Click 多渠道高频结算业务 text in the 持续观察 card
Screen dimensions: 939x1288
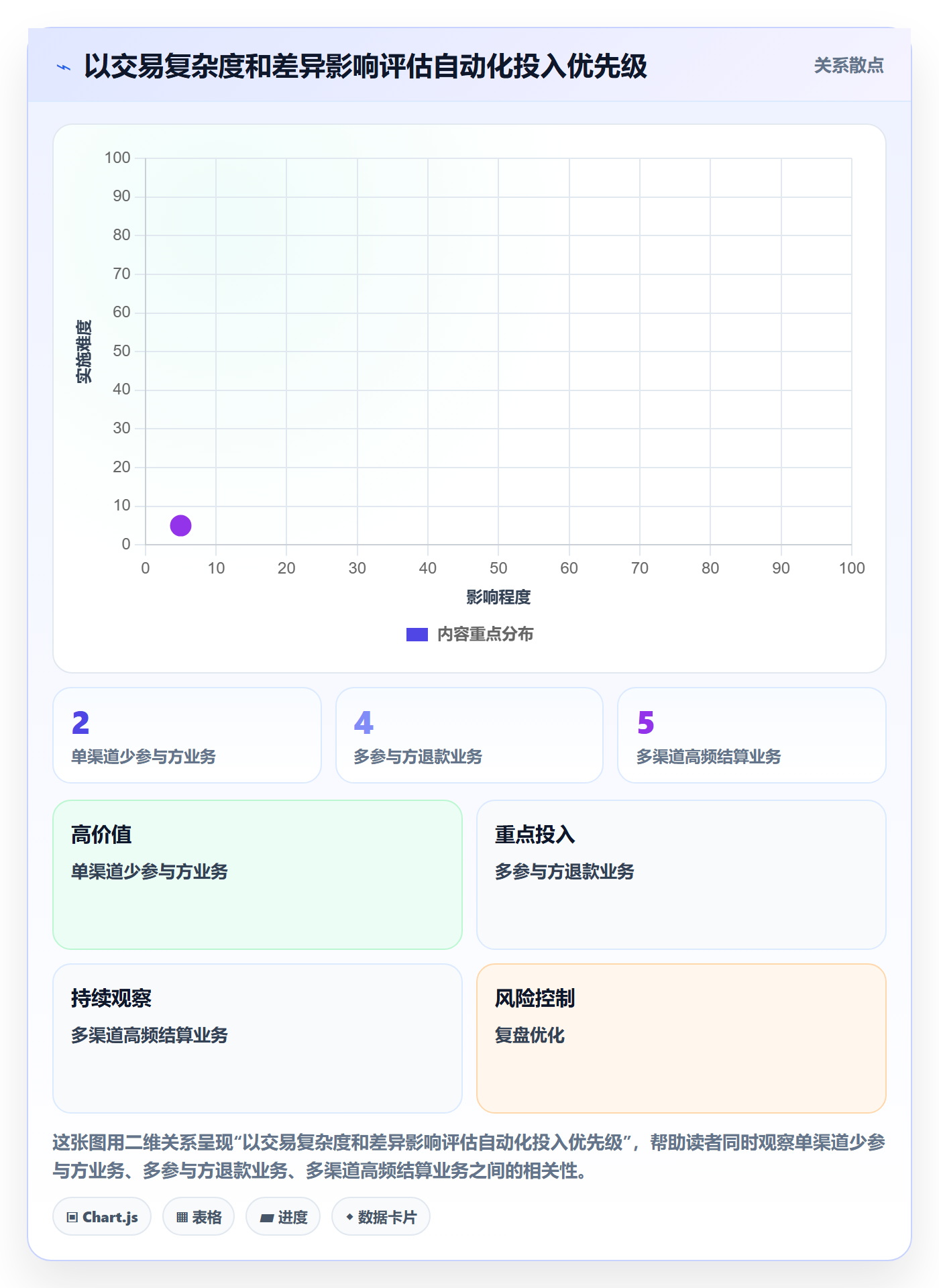(150, 1035)
